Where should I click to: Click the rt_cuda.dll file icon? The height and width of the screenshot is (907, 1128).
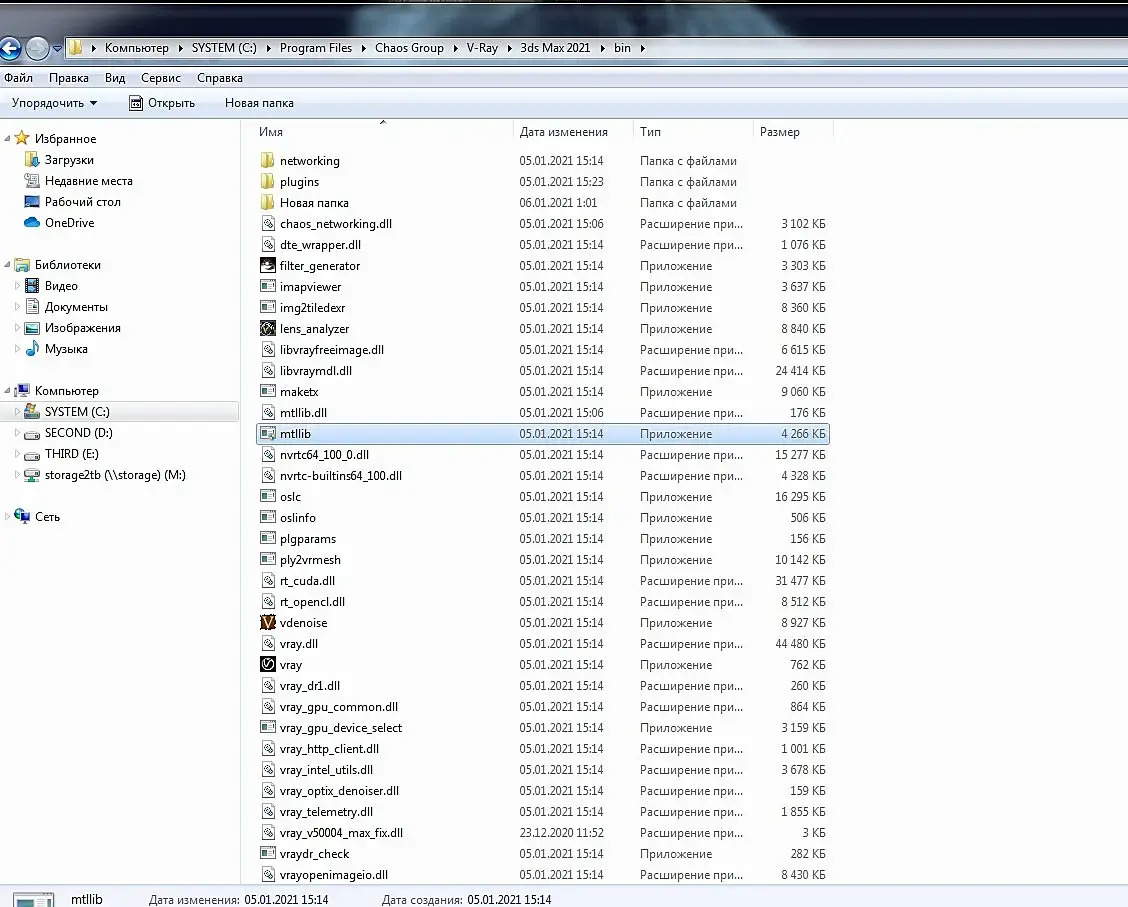point(268,580)
